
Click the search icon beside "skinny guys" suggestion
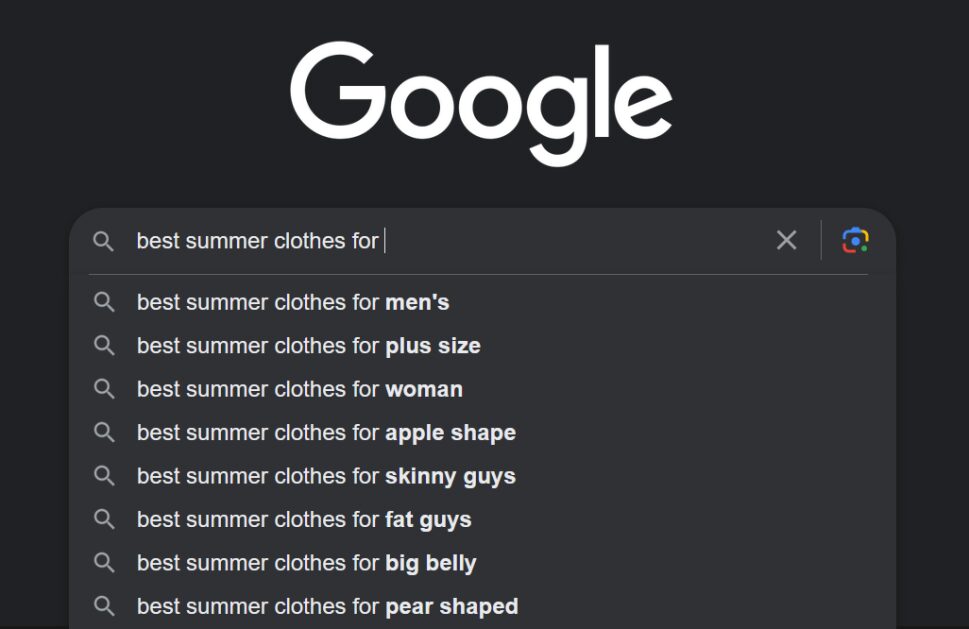click(104, 476)
